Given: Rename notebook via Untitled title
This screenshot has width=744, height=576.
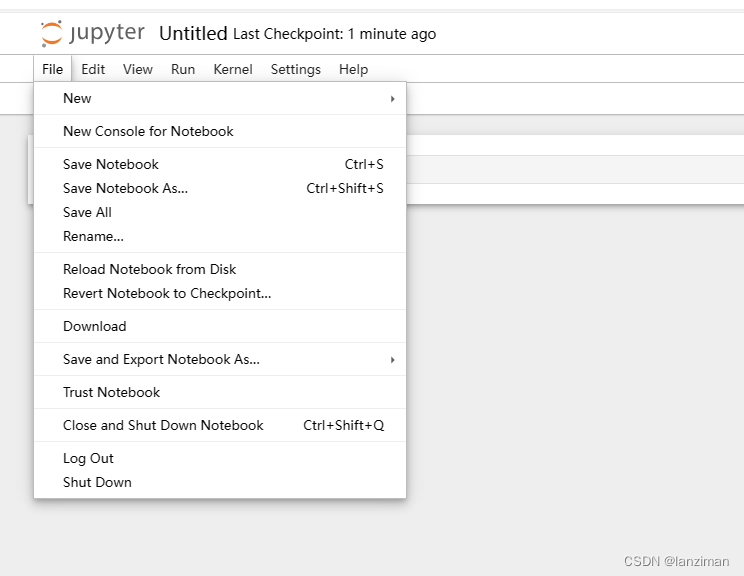Looking at the screenshot, I should 193,34.
